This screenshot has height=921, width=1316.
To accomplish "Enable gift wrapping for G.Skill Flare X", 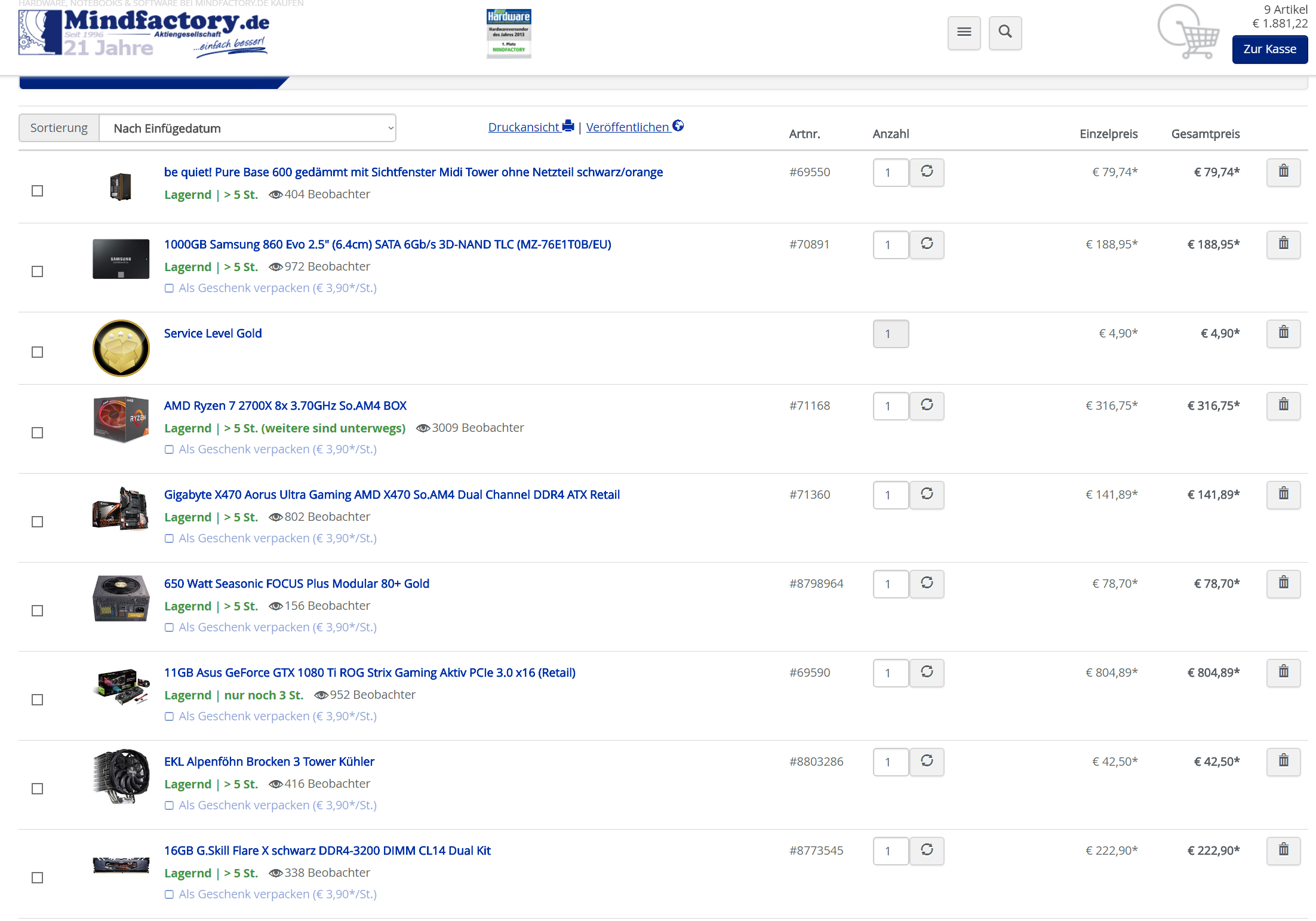I will (169, 895).
